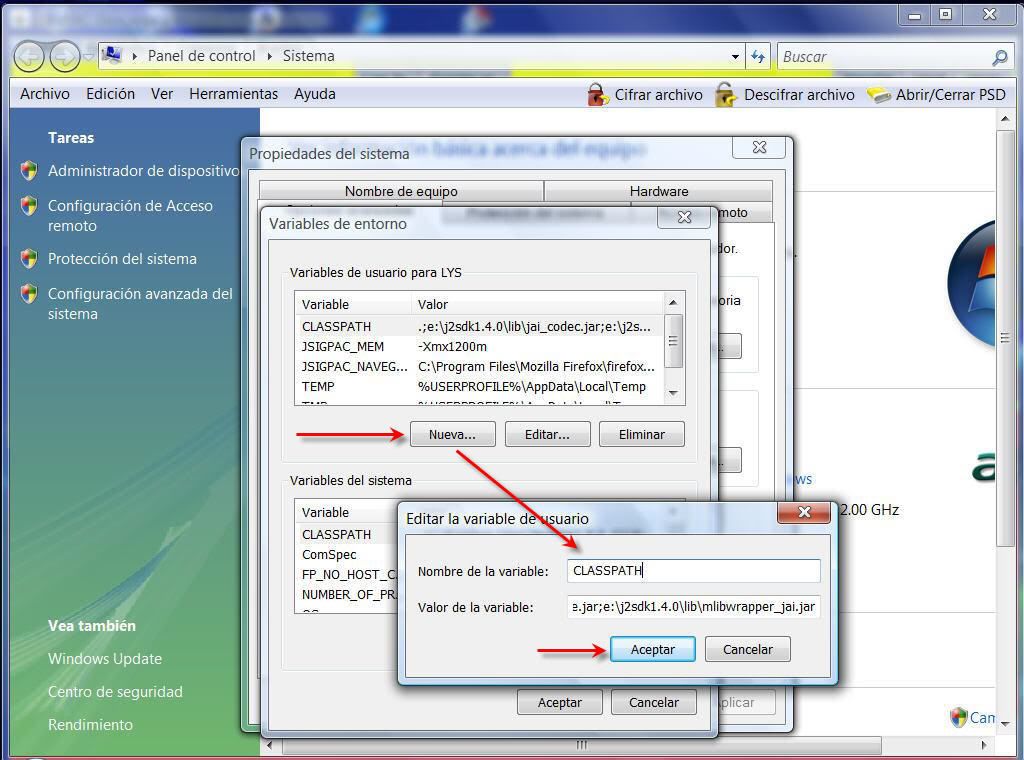
Task: Select CLASSPATH row in system variables list
Action: pyautogui.click(x=347, y=534)
